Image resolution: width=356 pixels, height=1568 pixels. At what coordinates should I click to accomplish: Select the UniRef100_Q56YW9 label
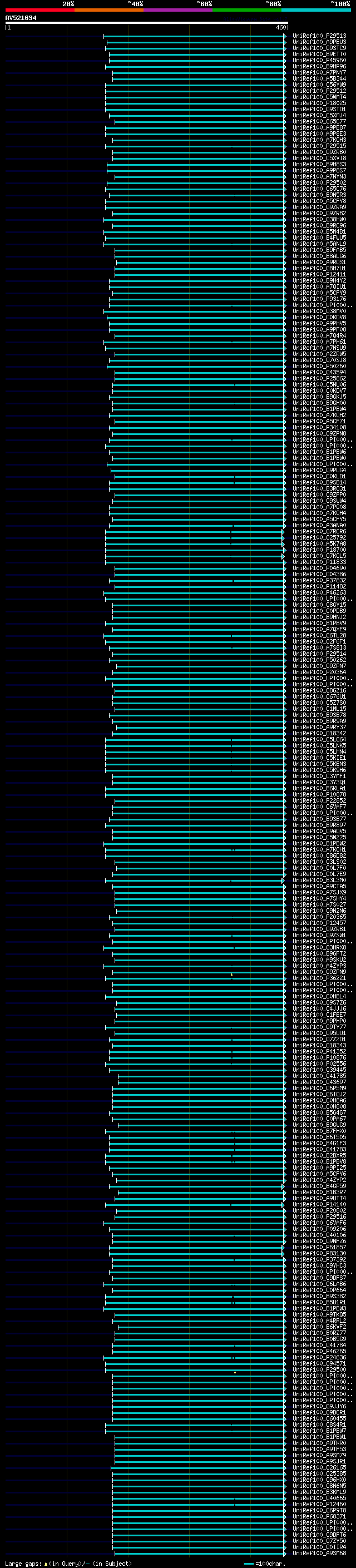point(319,85)
